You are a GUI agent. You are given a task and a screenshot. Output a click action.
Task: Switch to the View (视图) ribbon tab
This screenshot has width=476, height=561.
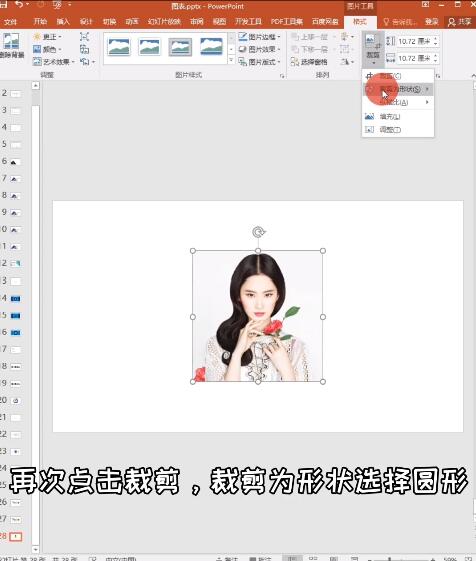[x=219, y=22]
